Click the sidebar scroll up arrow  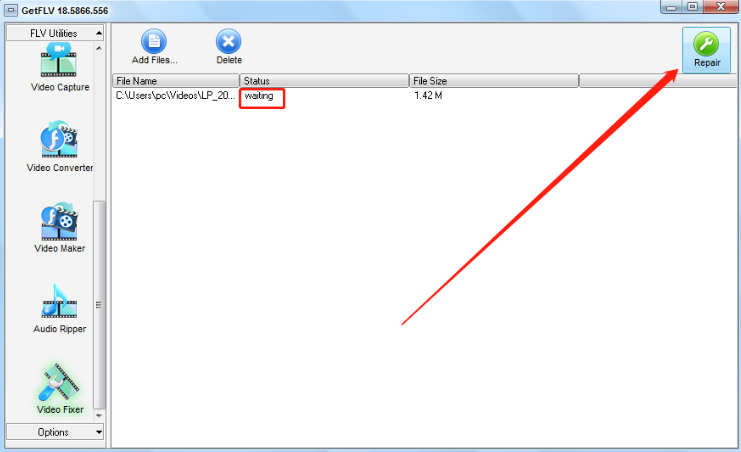pos(99,48)
